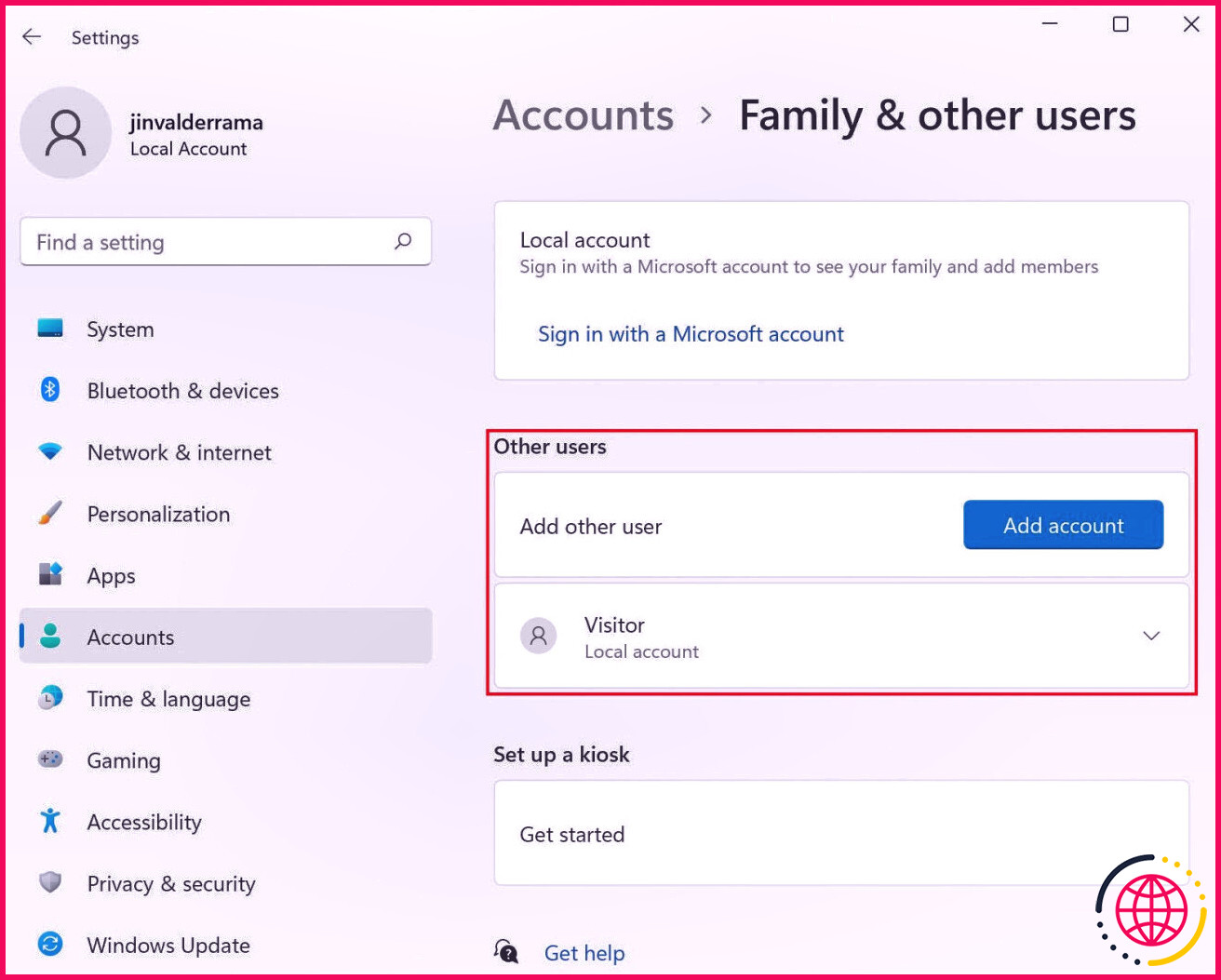Click the back arrow in Settings

click(x=32, y=37)
